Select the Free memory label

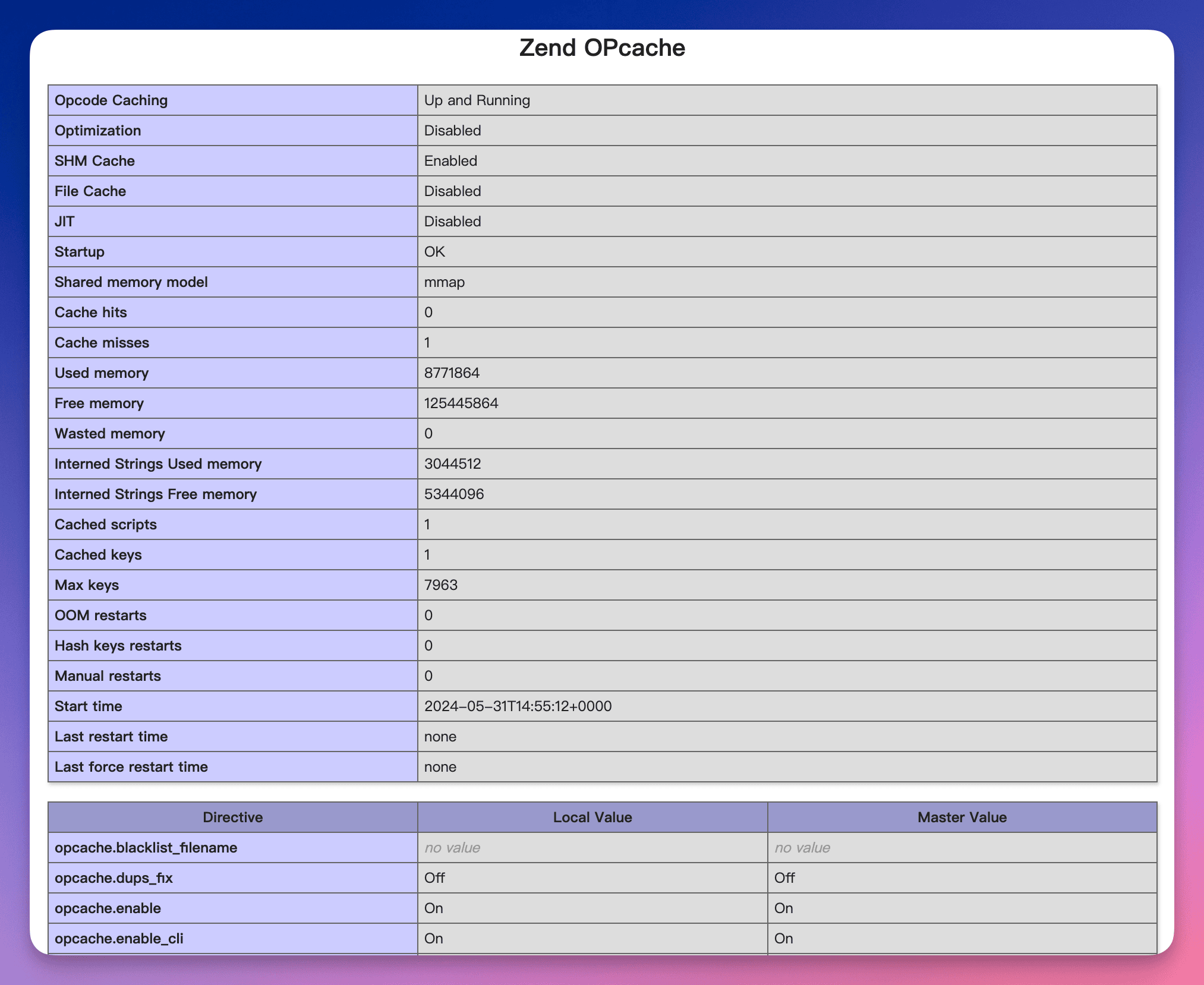pos(99,403)
